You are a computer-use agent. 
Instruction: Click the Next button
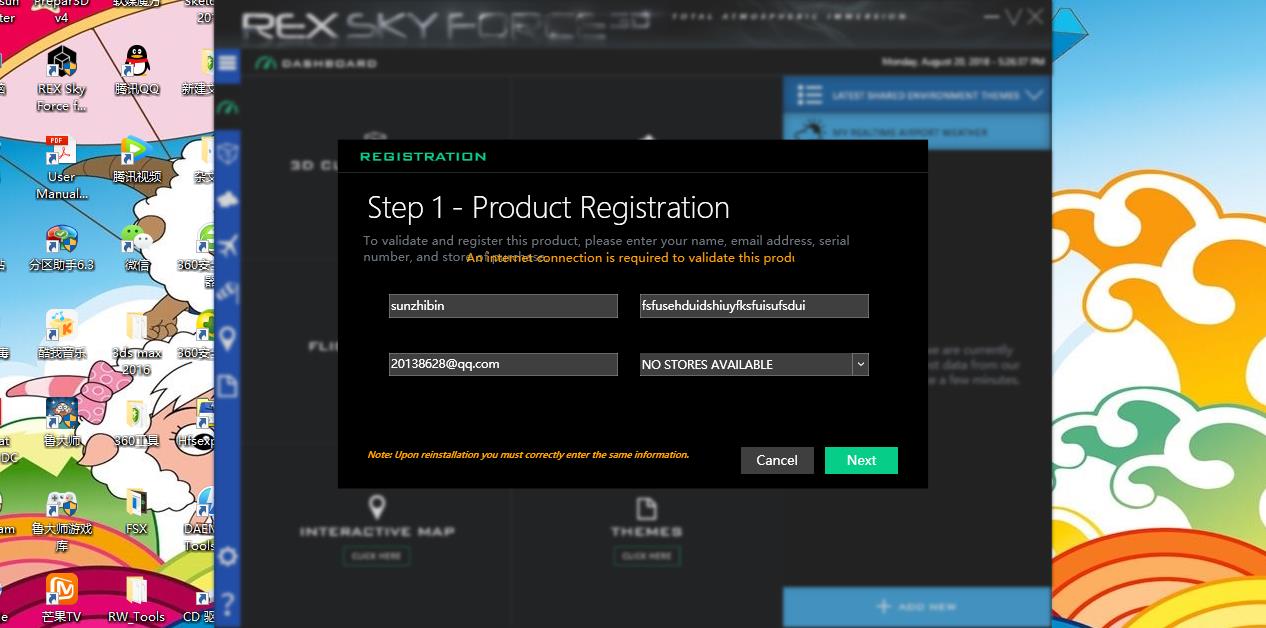point(861,460)
